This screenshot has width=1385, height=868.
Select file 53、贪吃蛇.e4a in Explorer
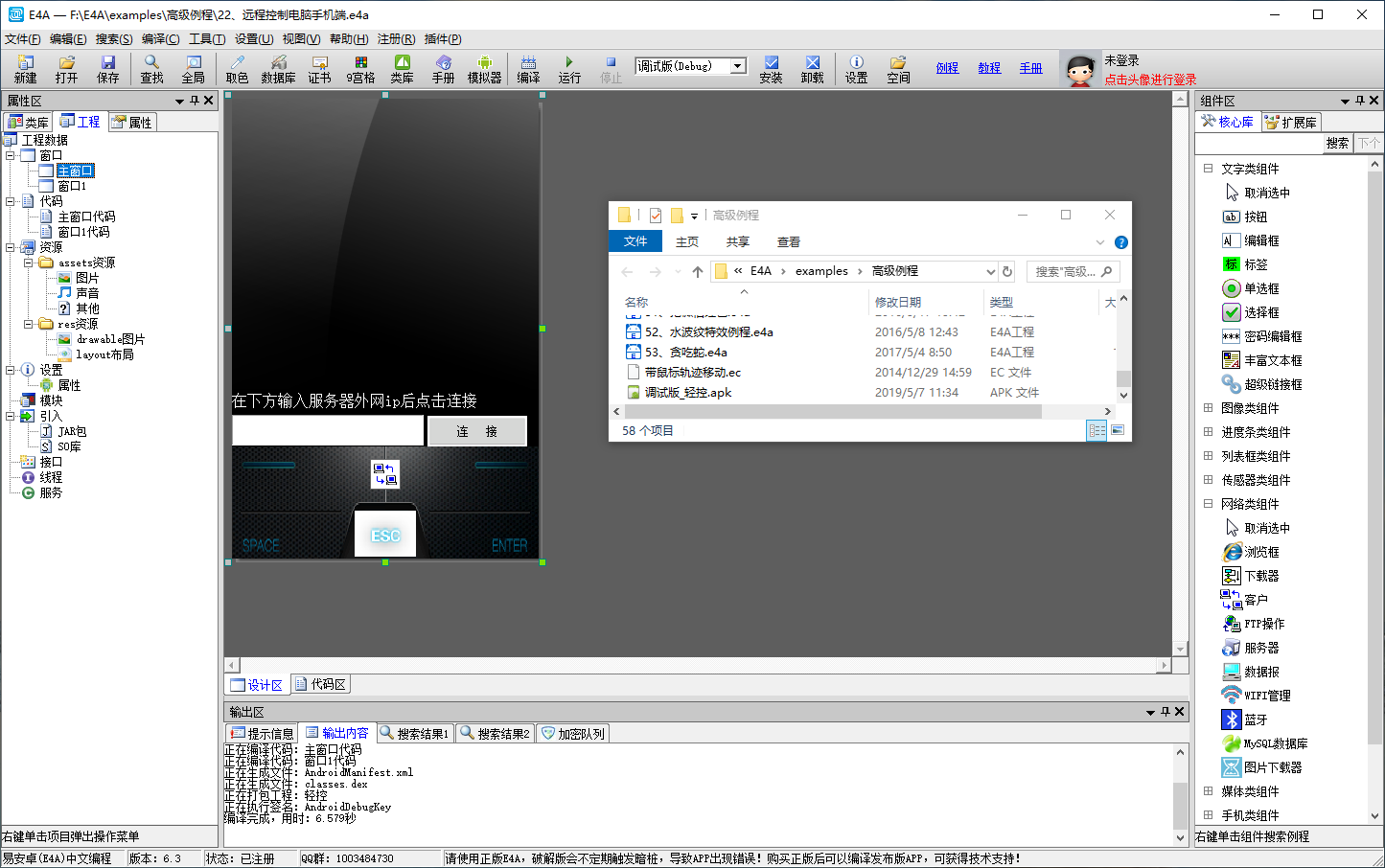point(685,353)
